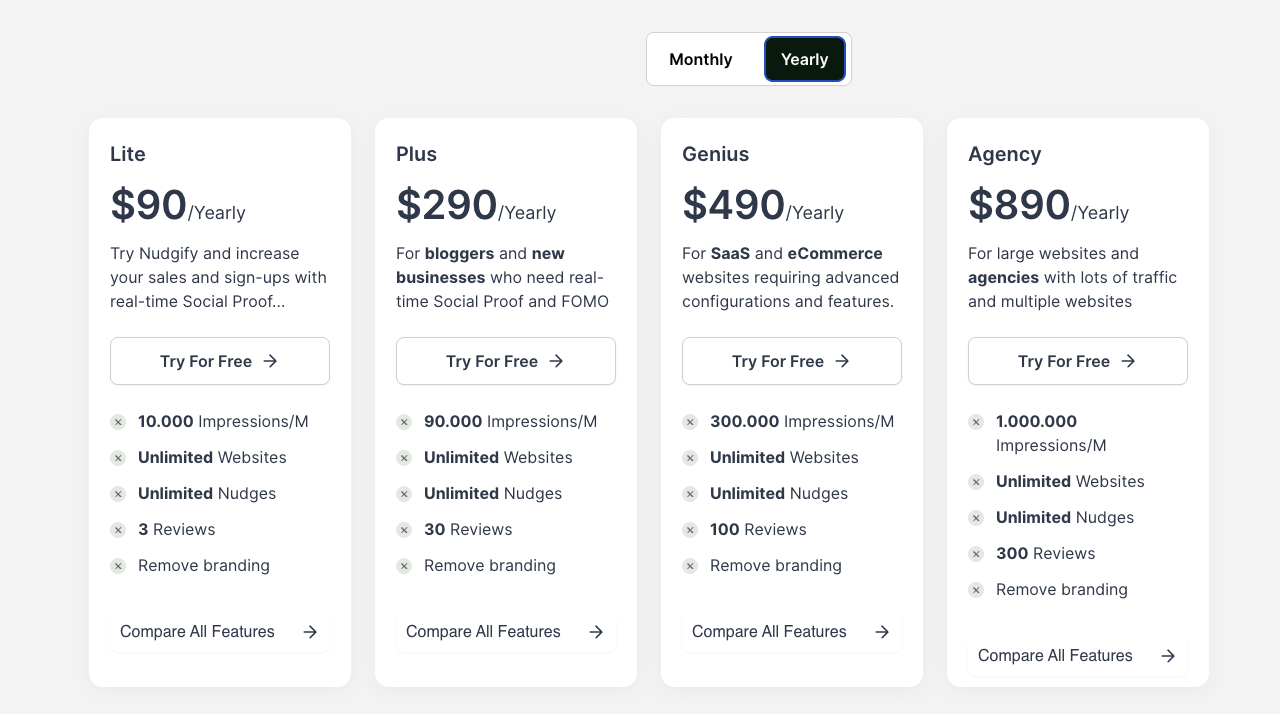Screen dimensions: 1280x714
Task: Click the x icon beside Agency Remove branding
Action: click(976, 590)
